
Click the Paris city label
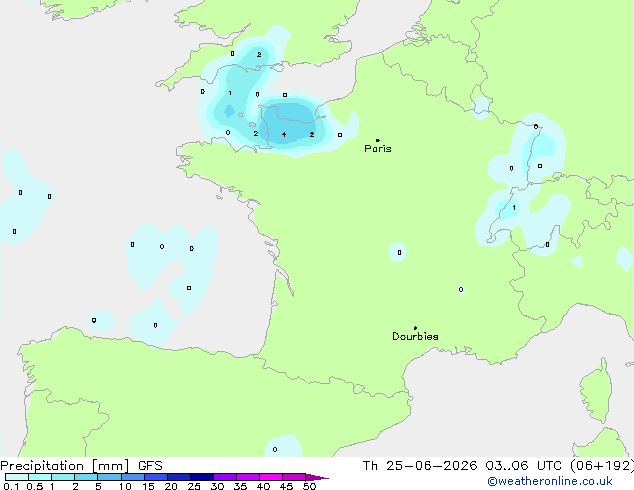(378, 148)
